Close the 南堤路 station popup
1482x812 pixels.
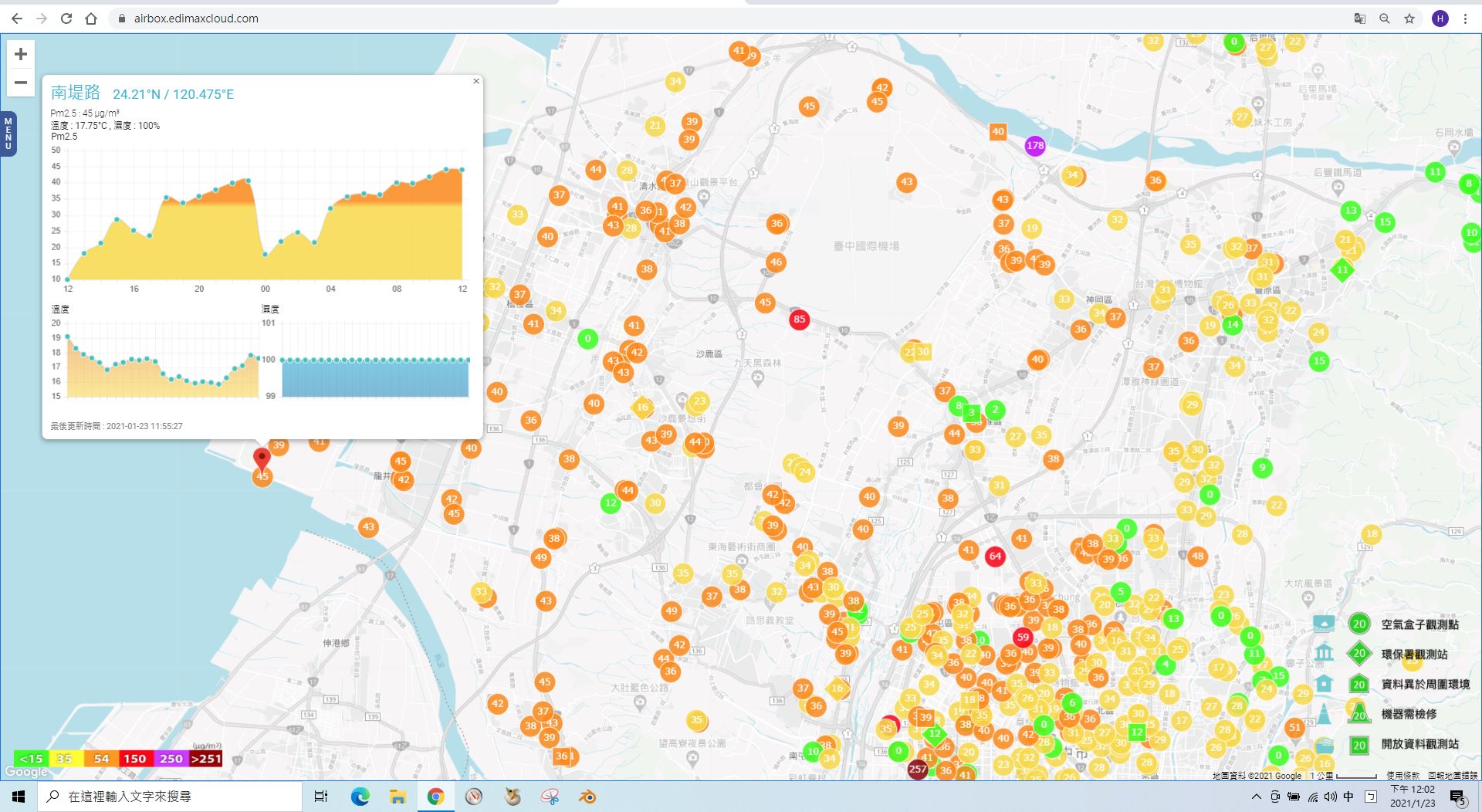[x=476, y=81]
